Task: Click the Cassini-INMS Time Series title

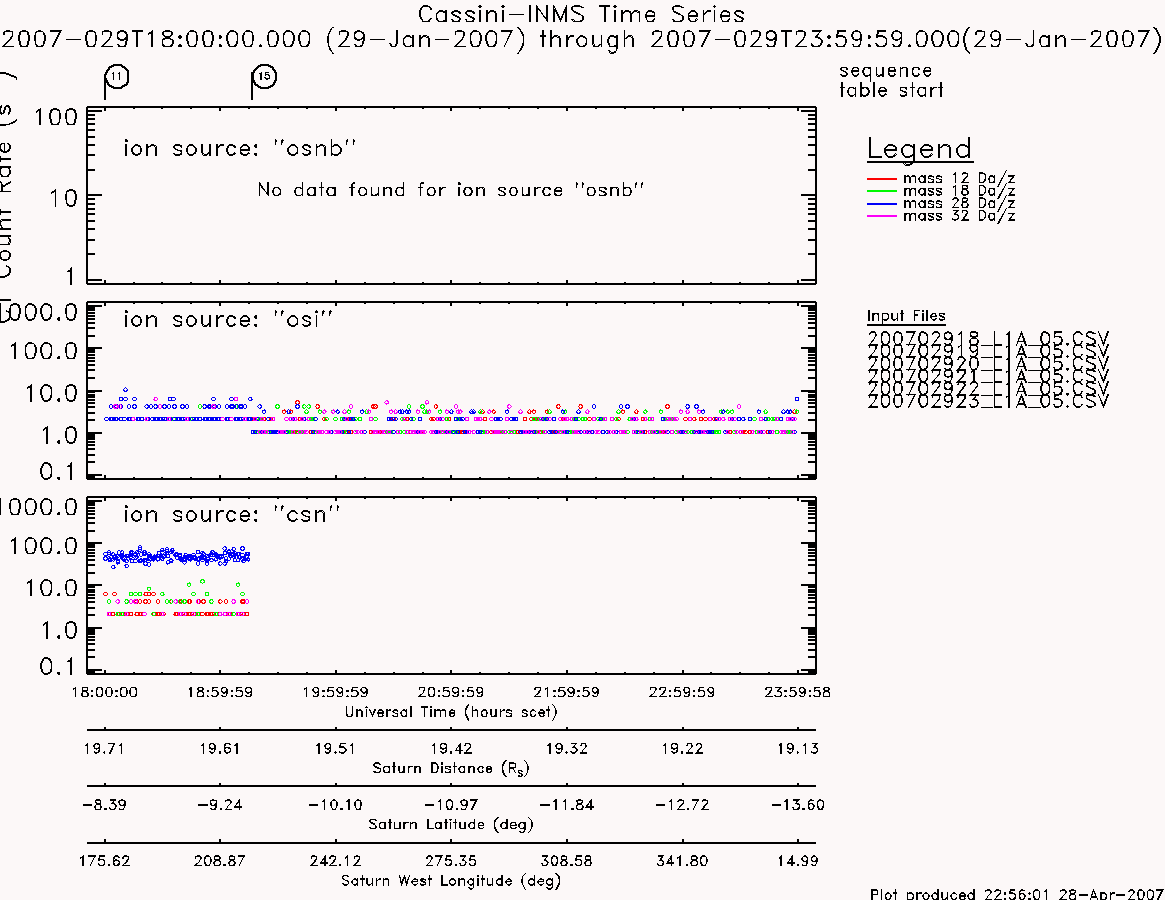Action: [581, 14]
